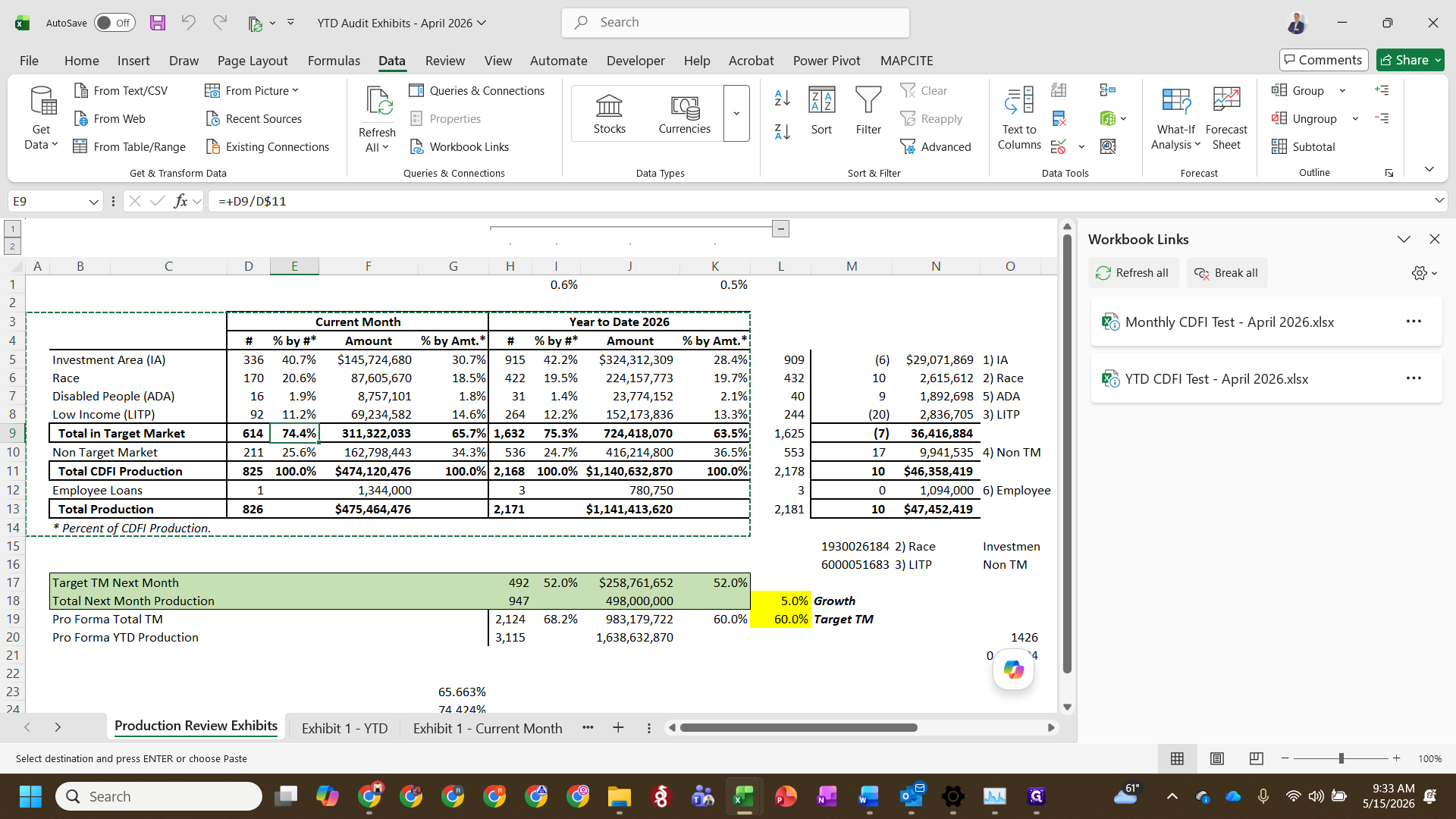Show outline level 1
Screen dimensions: 1456x819
click(x=12, y=229)
